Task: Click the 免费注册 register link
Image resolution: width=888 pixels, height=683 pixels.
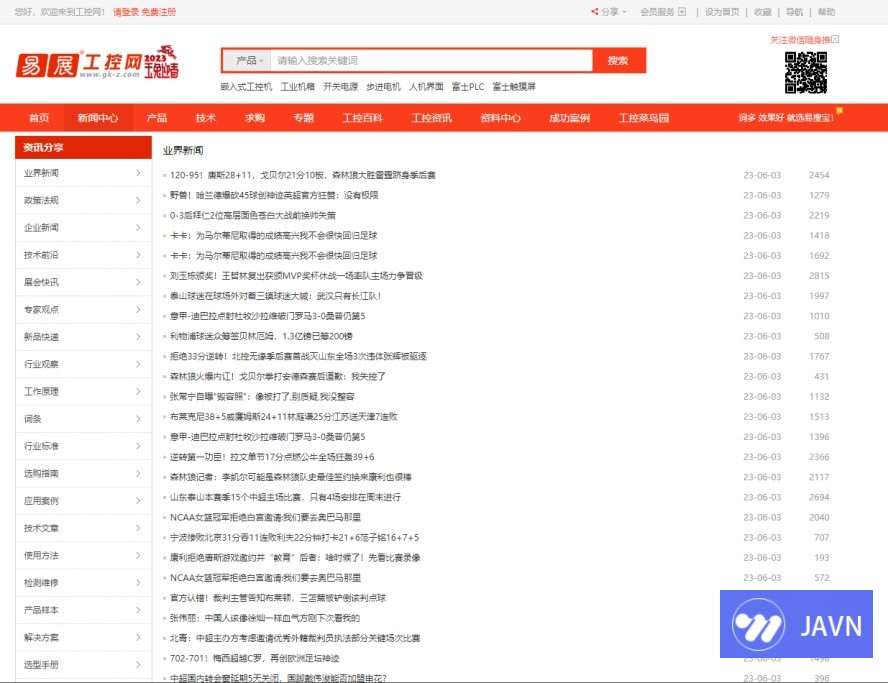Action: (x=159, y=12)
